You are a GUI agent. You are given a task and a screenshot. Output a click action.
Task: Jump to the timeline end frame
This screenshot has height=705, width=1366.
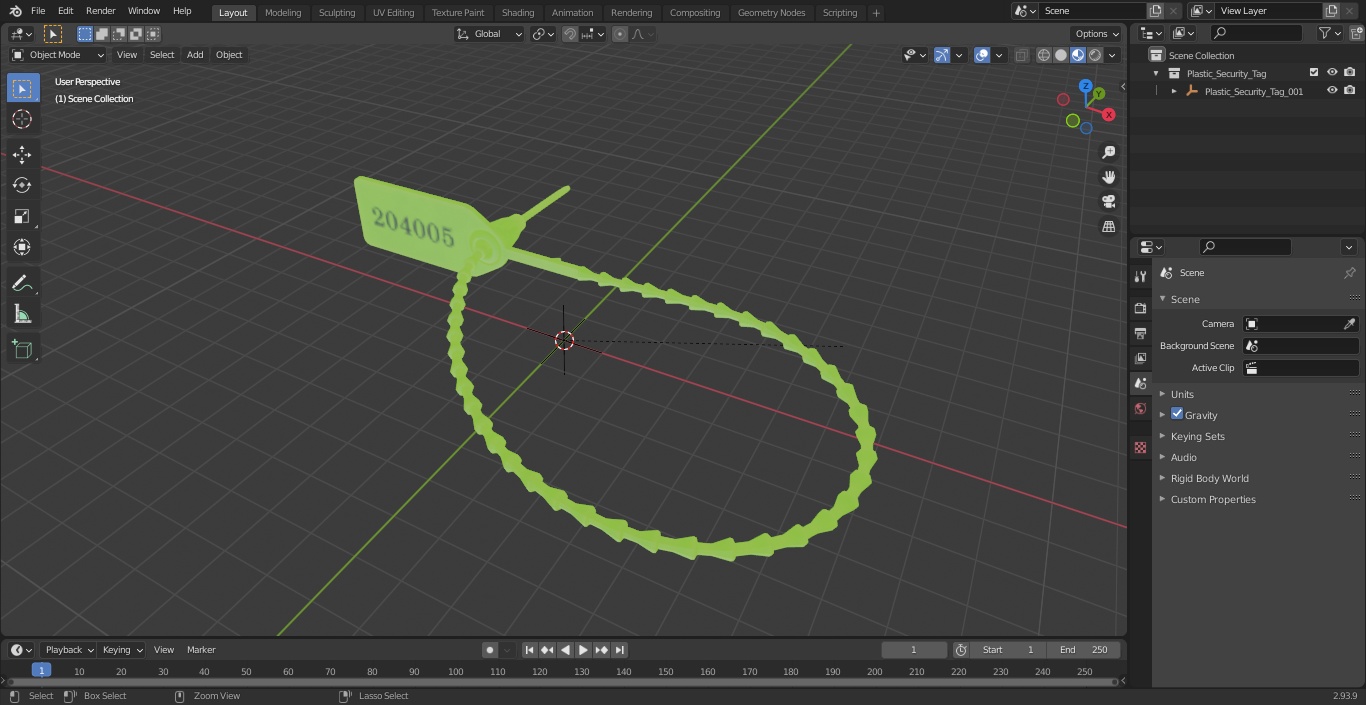619,650
